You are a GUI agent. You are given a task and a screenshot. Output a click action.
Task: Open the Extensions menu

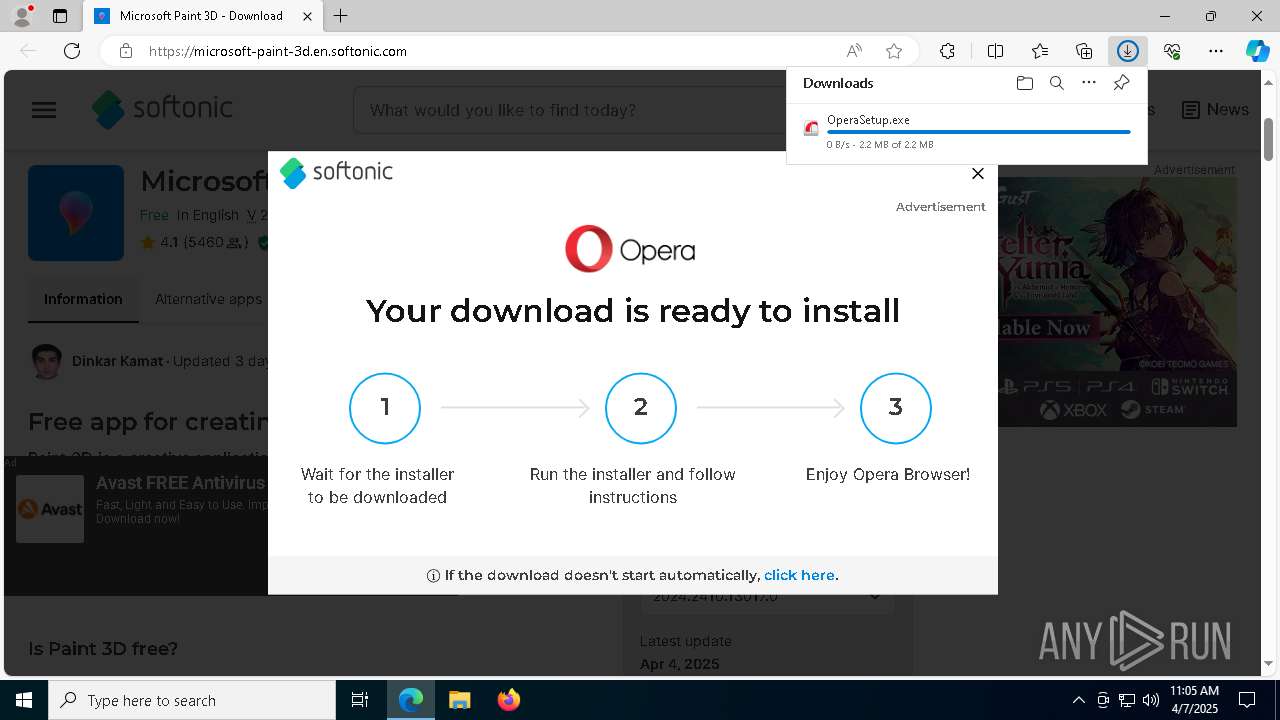(947, 51)
